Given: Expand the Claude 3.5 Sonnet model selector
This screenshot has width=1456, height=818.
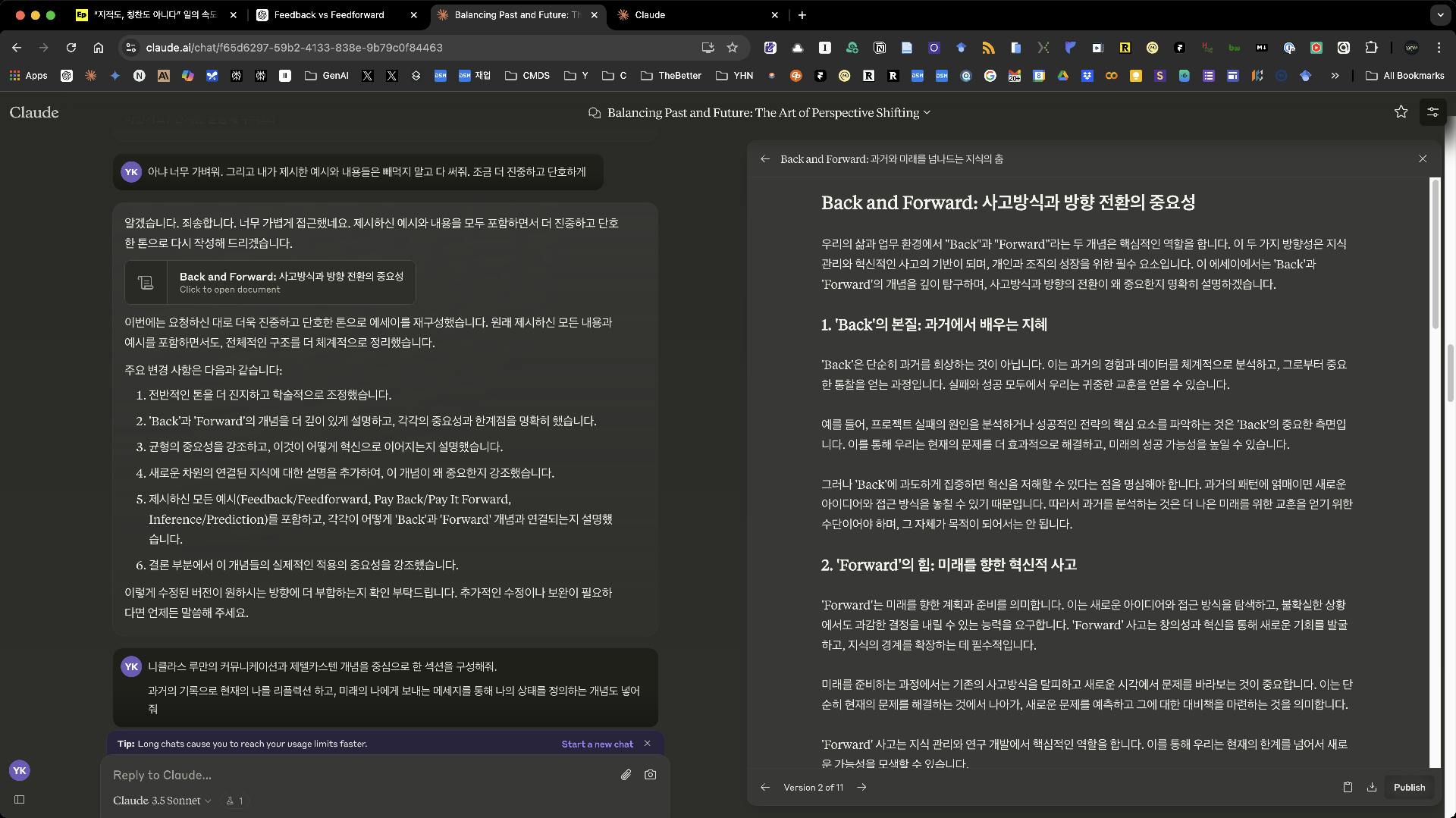Looking at the screenshot, I should click(162, 801).
